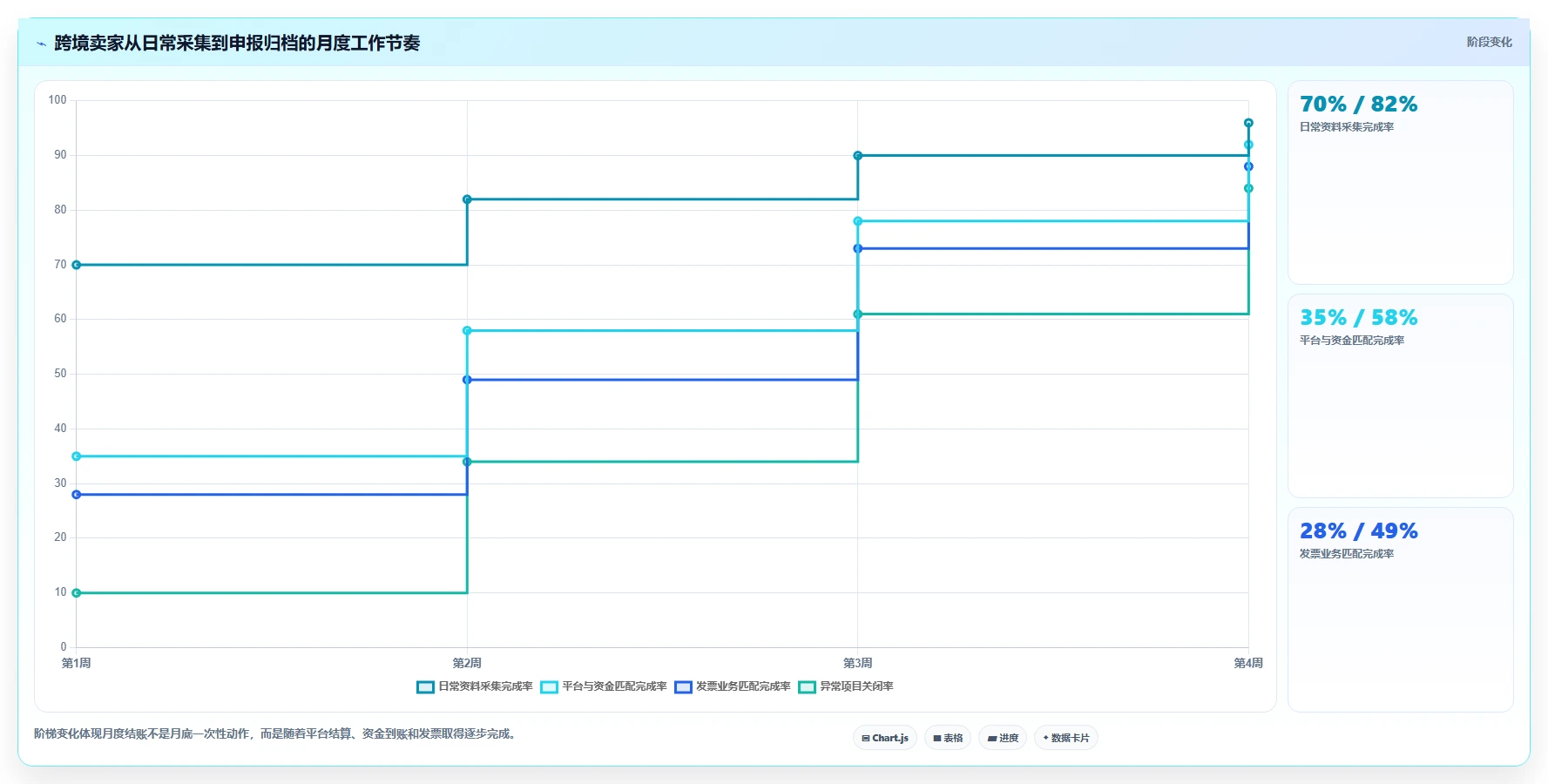Click the 第1周 x-axis label
The width and height of the screenshot is (1548, 784).
click(77, 663)
